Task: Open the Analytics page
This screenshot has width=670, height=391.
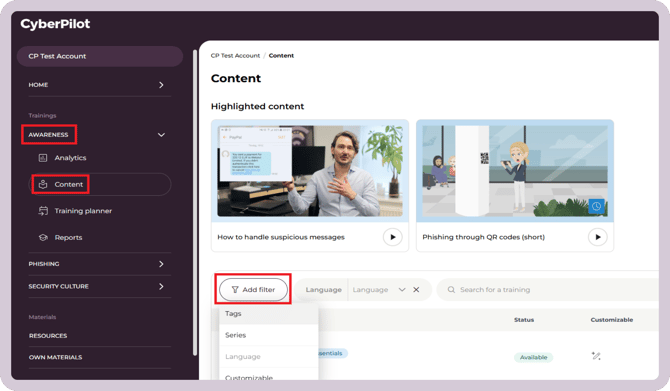Action: coord(71,158)
